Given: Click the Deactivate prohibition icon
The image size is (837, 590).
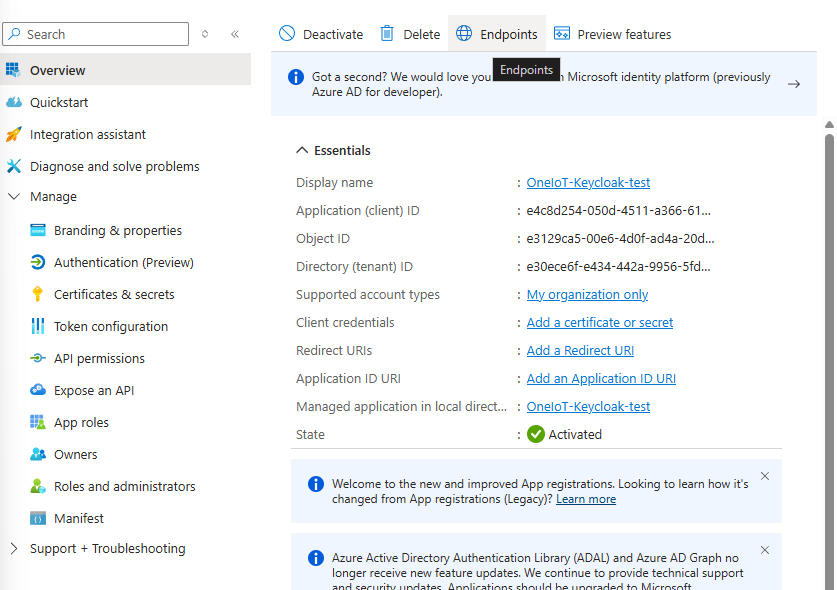Looking at the screenshot, I should tap(287, 34).
